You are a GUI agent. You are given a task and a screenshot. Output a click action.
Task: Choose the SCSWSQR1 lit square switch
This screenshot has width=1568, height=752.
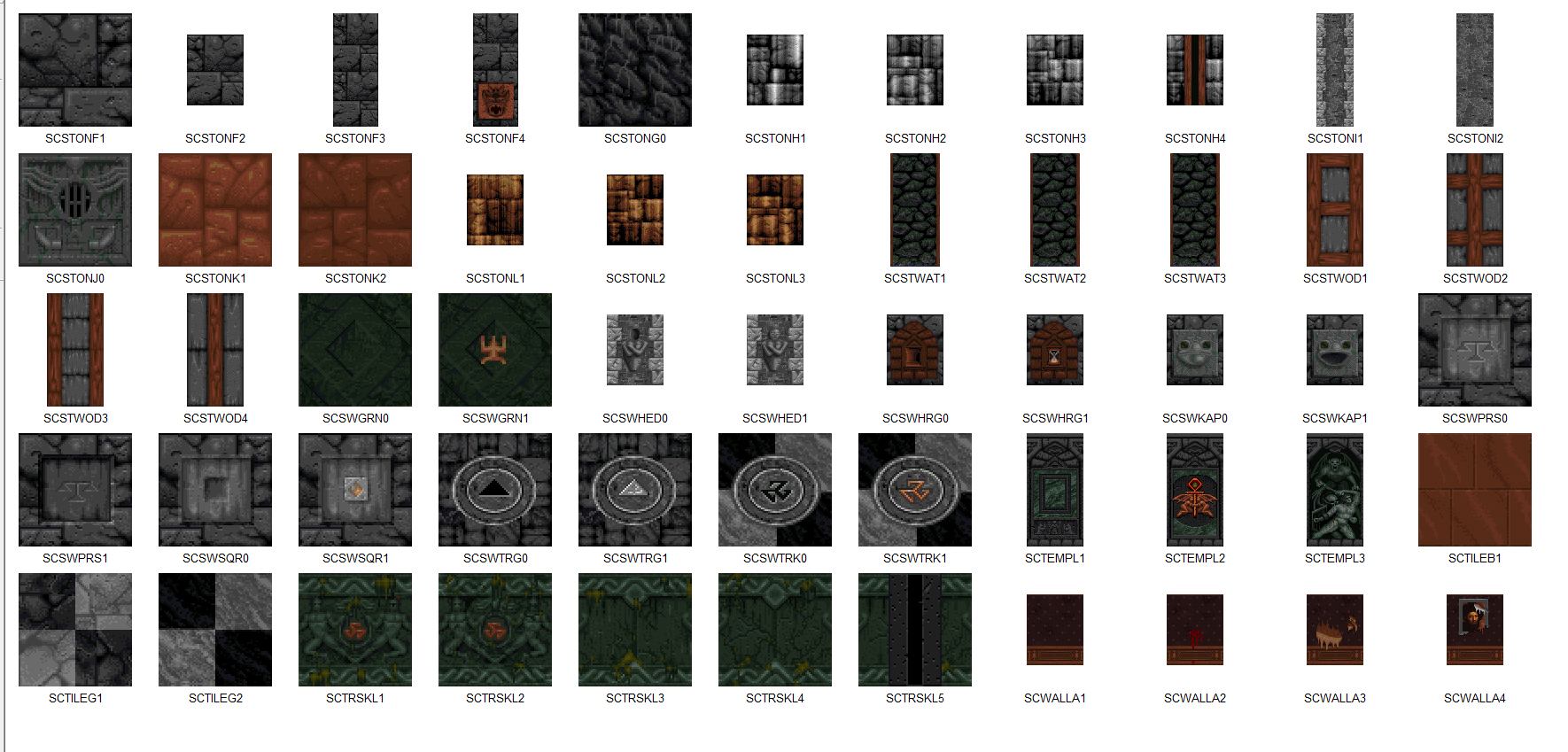point(355,490)
